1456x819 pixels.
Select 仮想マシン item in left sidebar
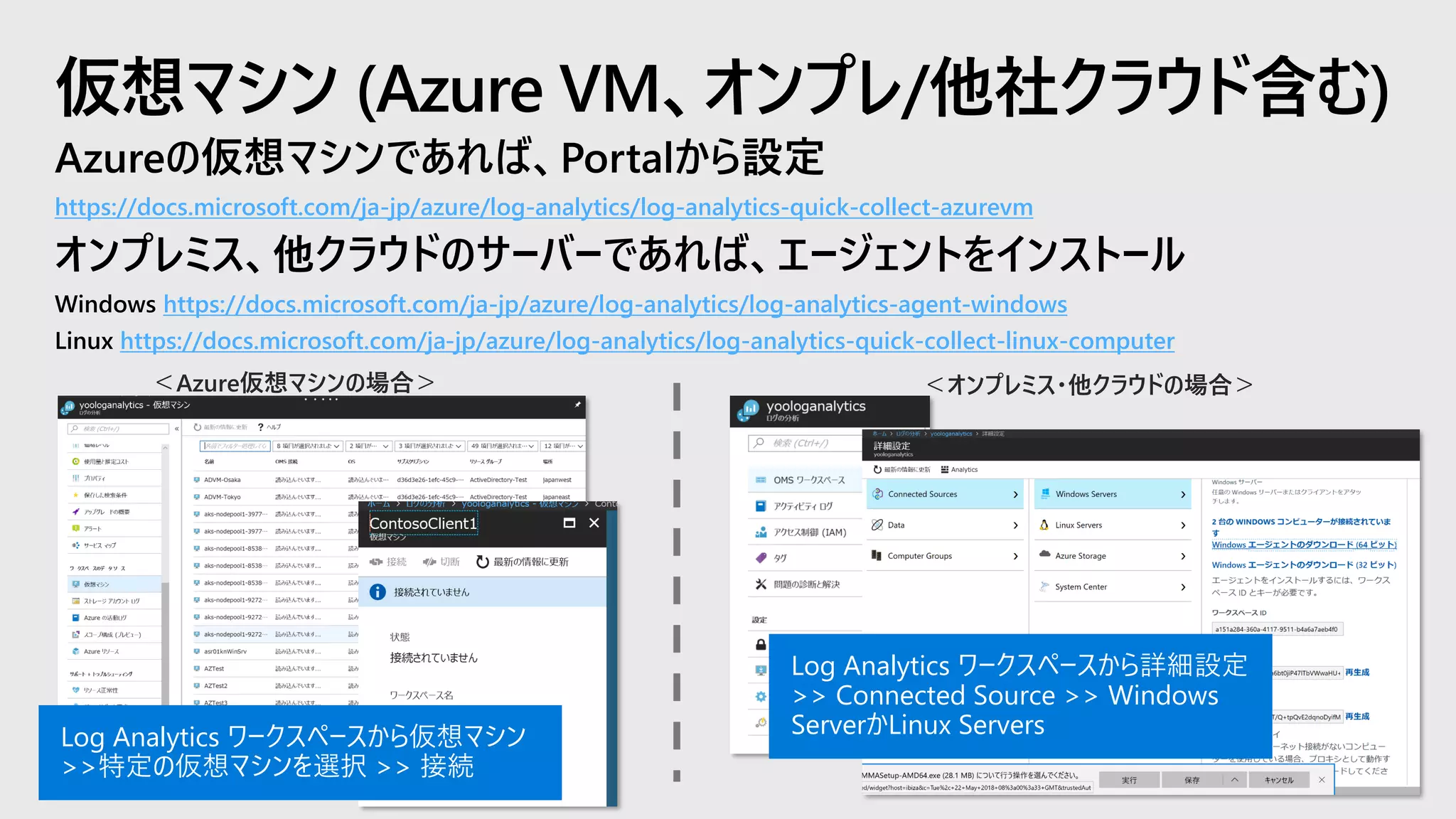coord(114,584)
